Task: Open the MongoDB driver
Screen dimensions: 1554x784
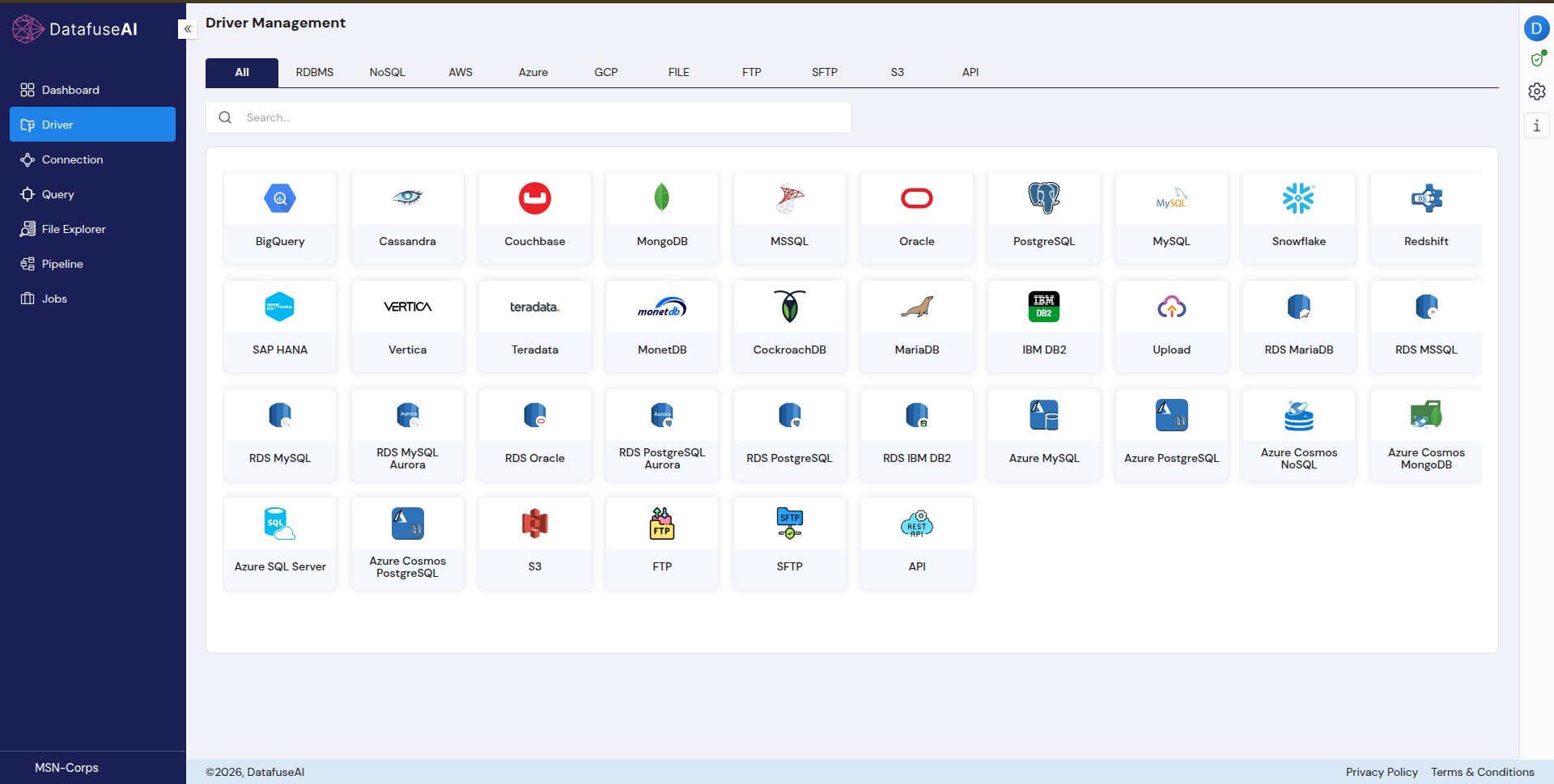Action: (662, 218)
